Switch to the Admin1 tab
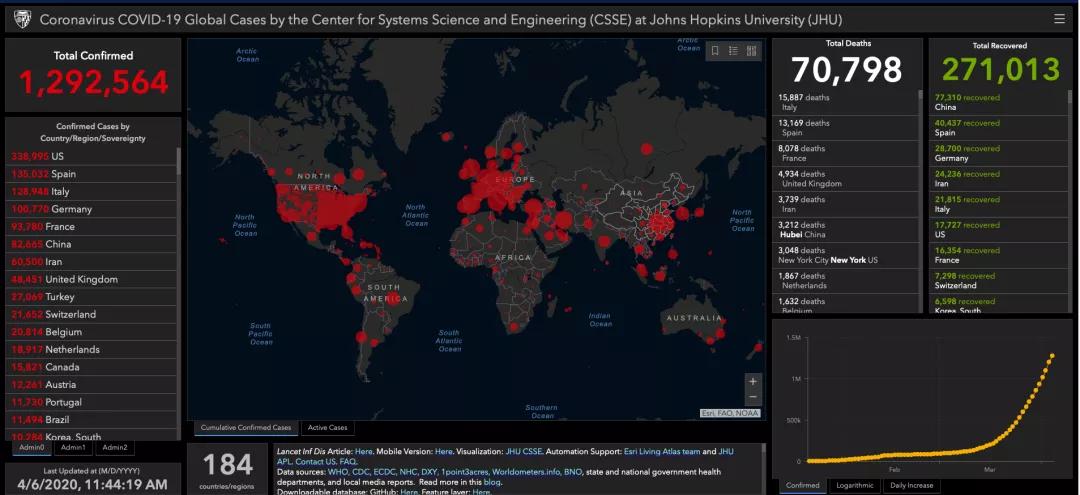Viewport: 1080px width, 495px height. coord(73,447)
